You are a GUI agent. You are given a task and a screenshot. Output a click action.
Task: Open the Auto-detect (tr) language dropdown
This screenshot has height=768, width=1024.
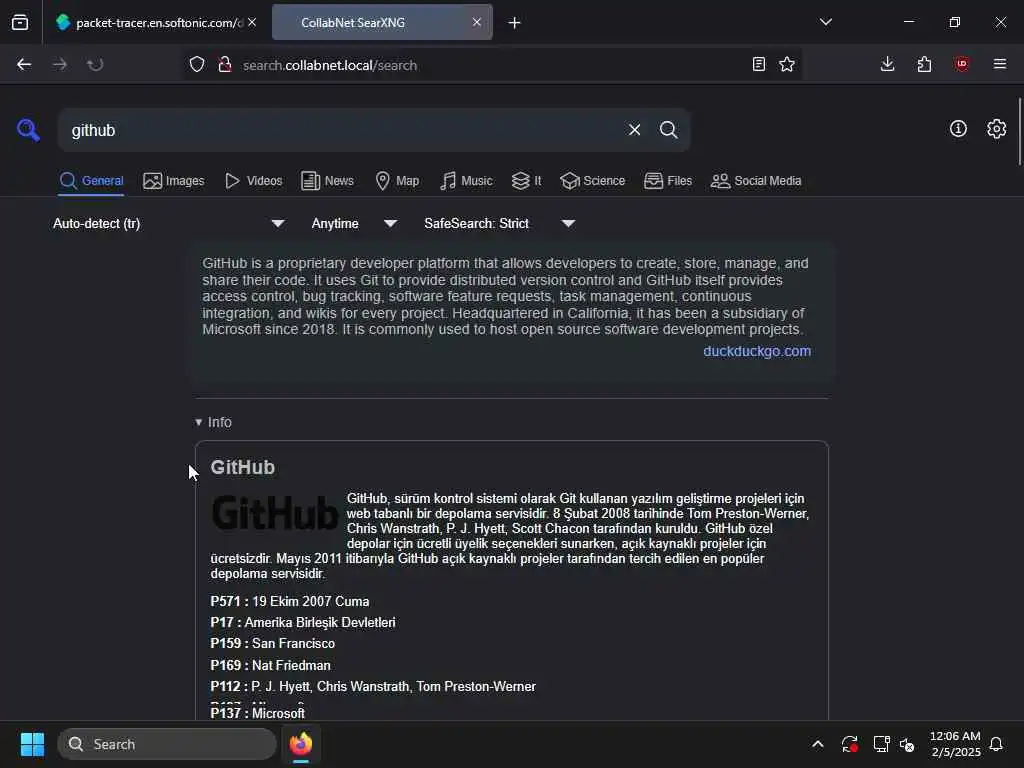click(168, 223)
